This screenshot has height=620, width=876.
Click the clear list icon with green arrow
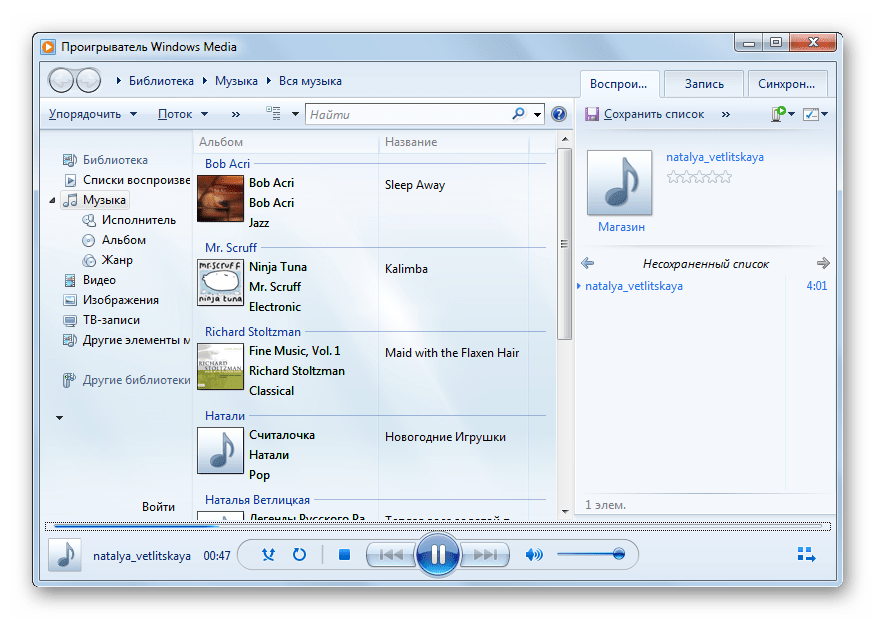(x=778, y=114)
